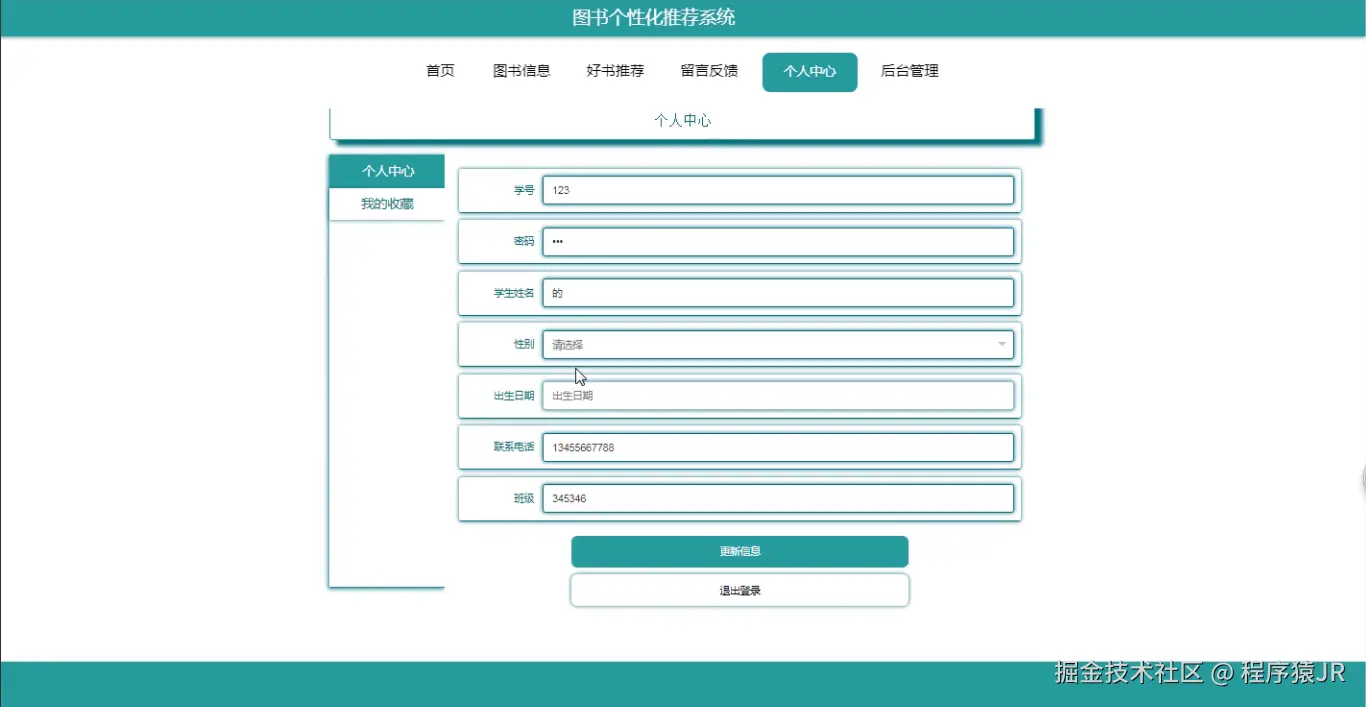Viewport: 1366px width, 707px height.
Task: Click the 学号 label text
Action: [524, 190]
